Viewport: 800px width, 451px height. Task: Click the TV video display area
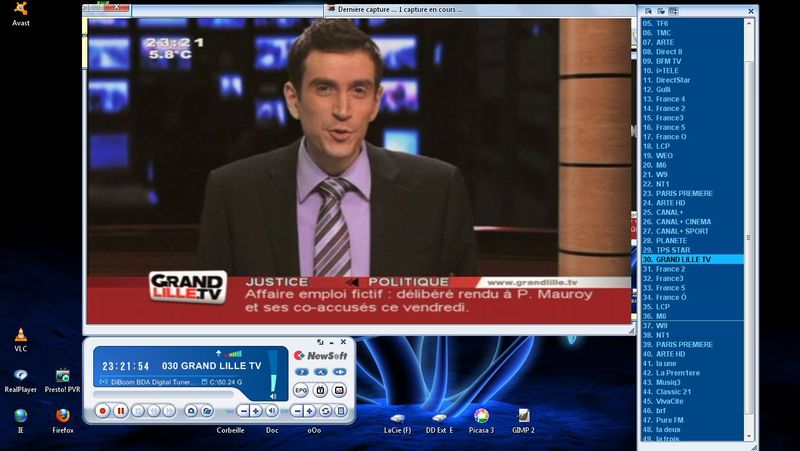(359, 171)
